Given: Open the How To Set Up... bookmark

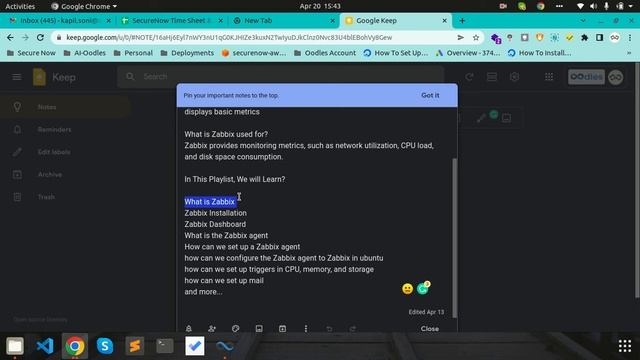Looking at the screenshot, I should click(396, 53).
